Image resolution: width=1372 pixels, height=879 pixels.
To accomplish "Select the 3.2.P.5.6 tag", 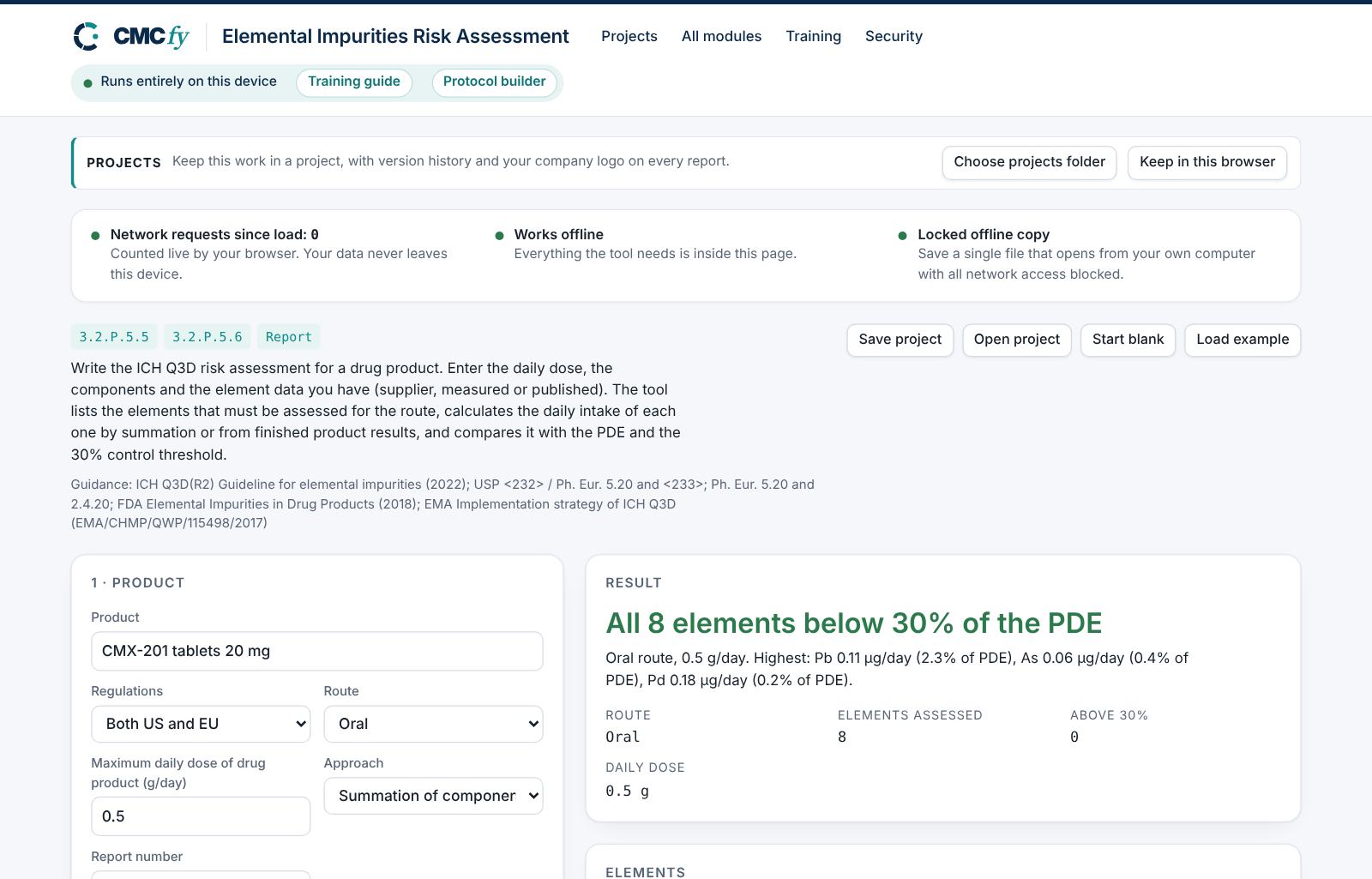I will [208, 337].
